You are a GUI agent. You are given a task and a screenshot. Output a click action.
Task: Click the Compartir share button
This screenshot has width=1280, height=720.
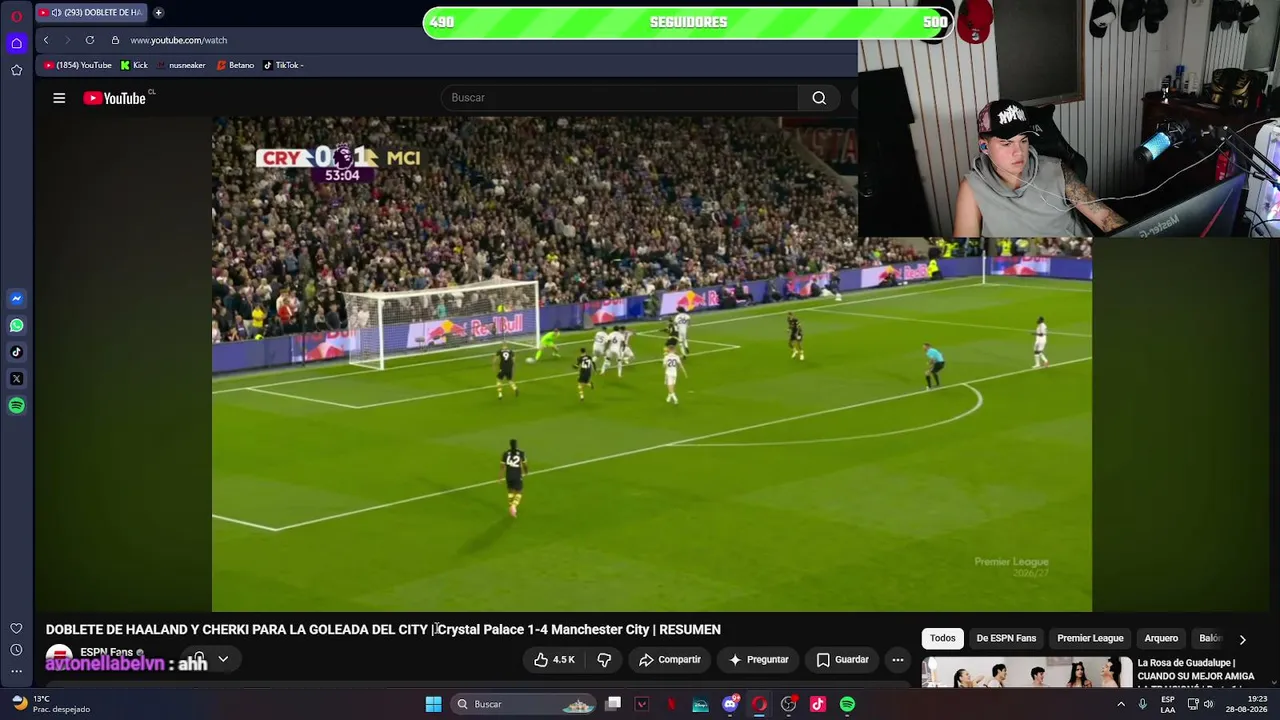tap(670, 660)
